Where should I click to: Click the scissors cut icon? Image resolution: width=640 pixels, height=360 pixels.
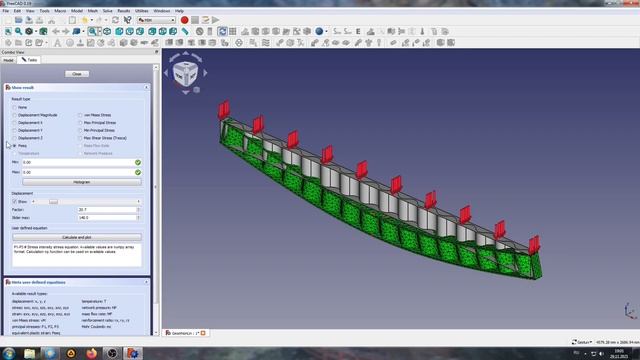(x=51, y=20)
